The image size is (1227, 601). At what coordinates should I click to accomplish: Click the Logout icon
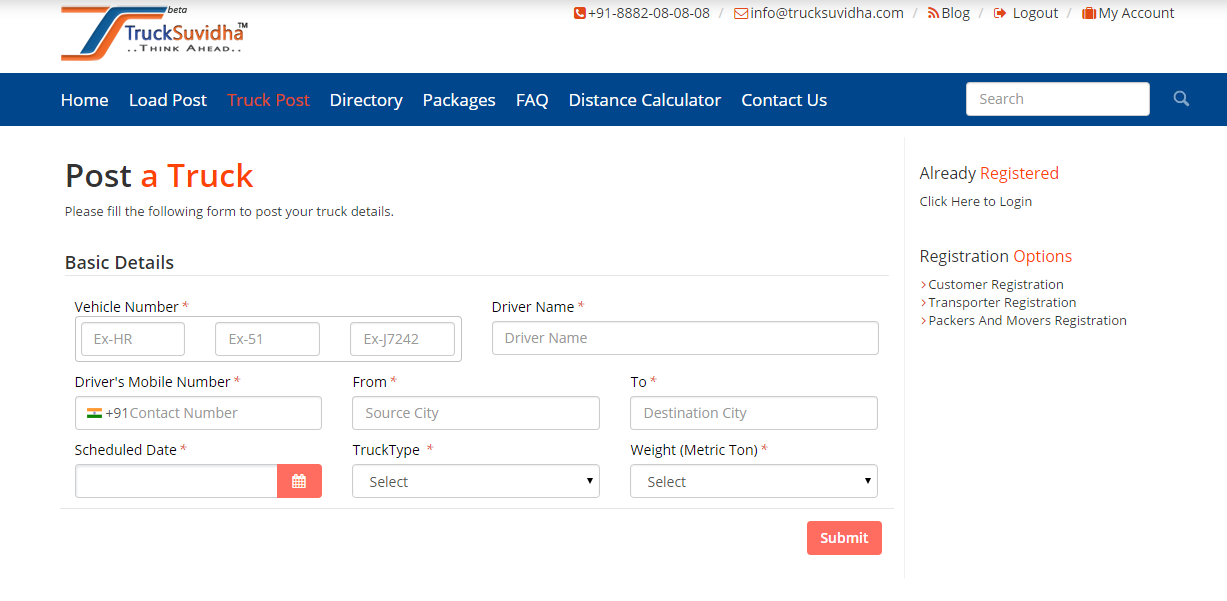point(1000,14)
